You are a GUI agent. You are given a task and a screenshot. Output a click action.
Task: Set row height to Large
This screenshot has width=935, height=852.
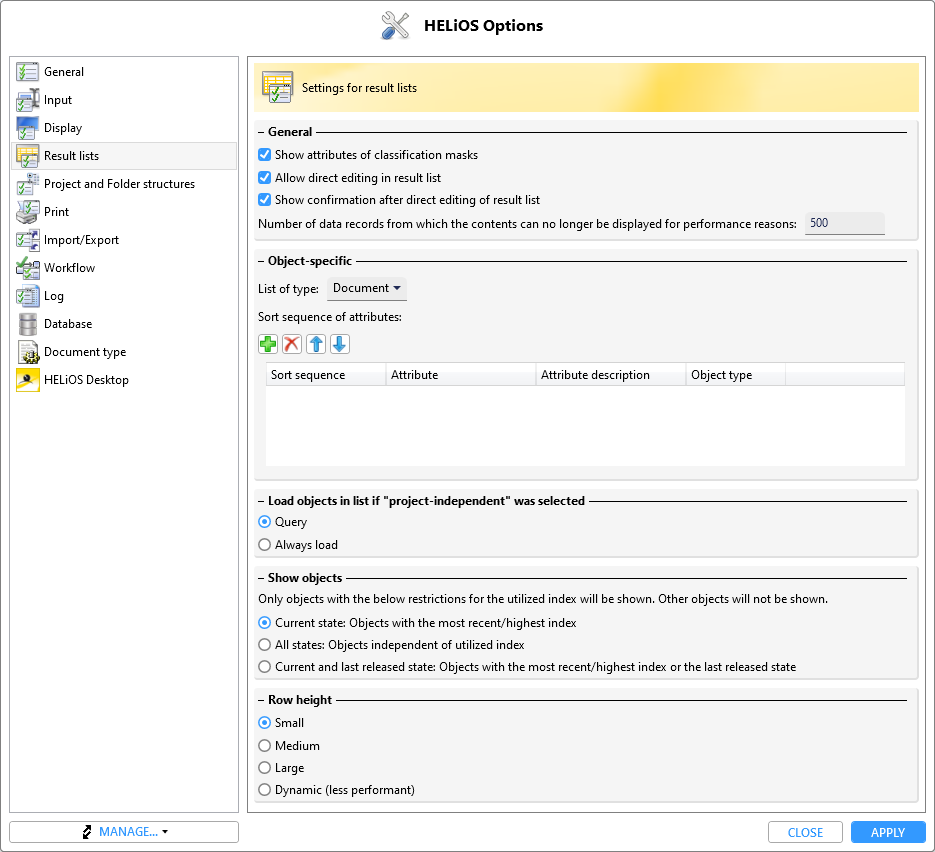tap(265, 767)
